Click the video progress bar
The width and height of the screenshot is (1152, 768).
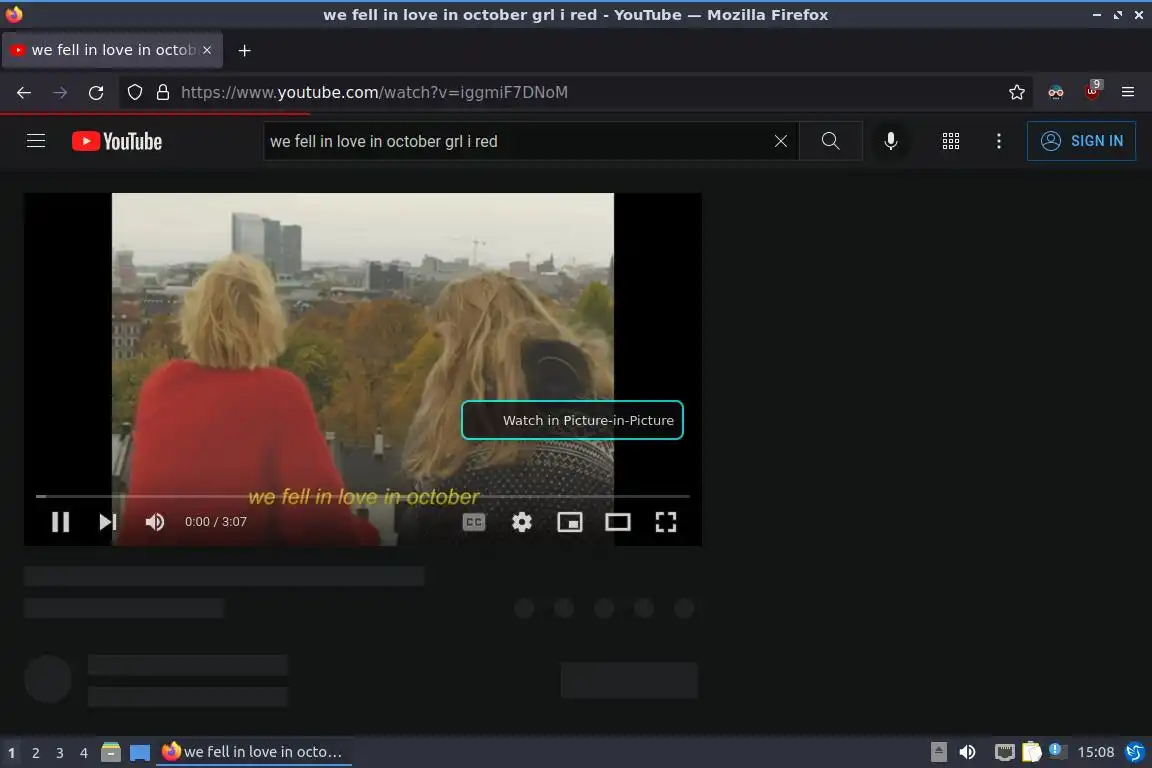point(363,496)
